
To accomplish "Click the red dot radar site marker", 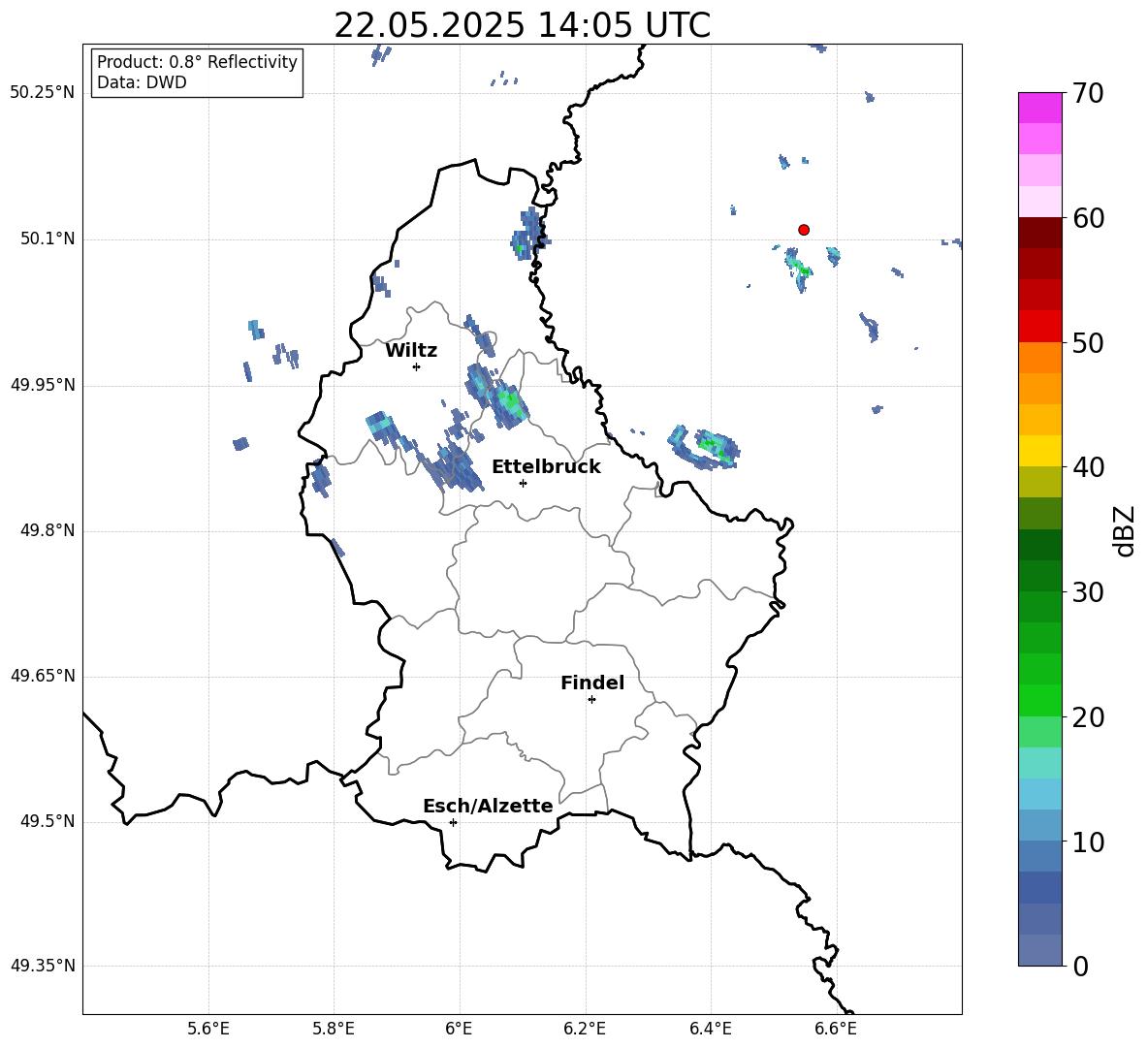I will [x=803, y=230].
